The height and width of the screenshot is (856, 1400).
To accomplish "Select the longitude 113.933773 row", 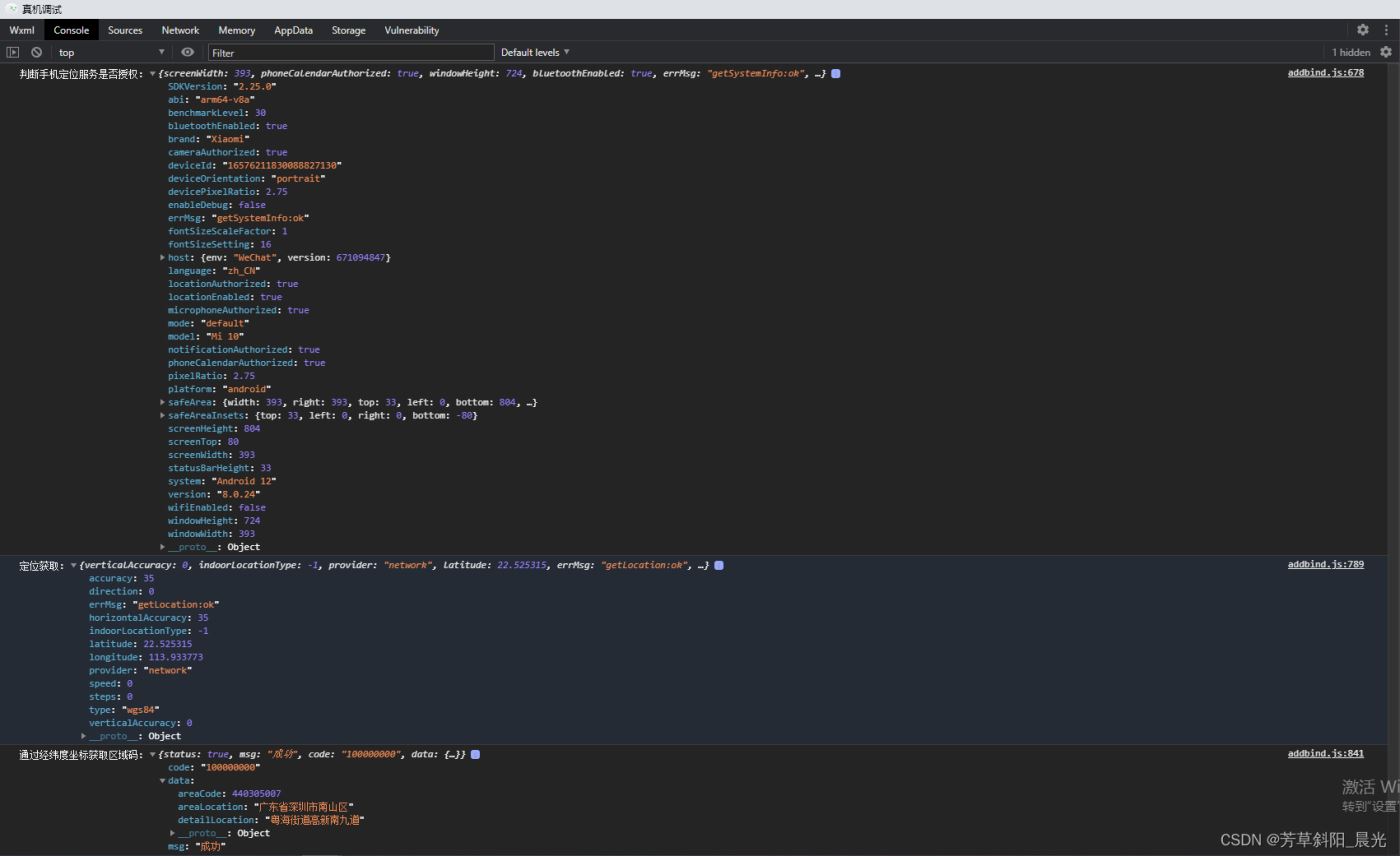I will click(x=146, y=657).
